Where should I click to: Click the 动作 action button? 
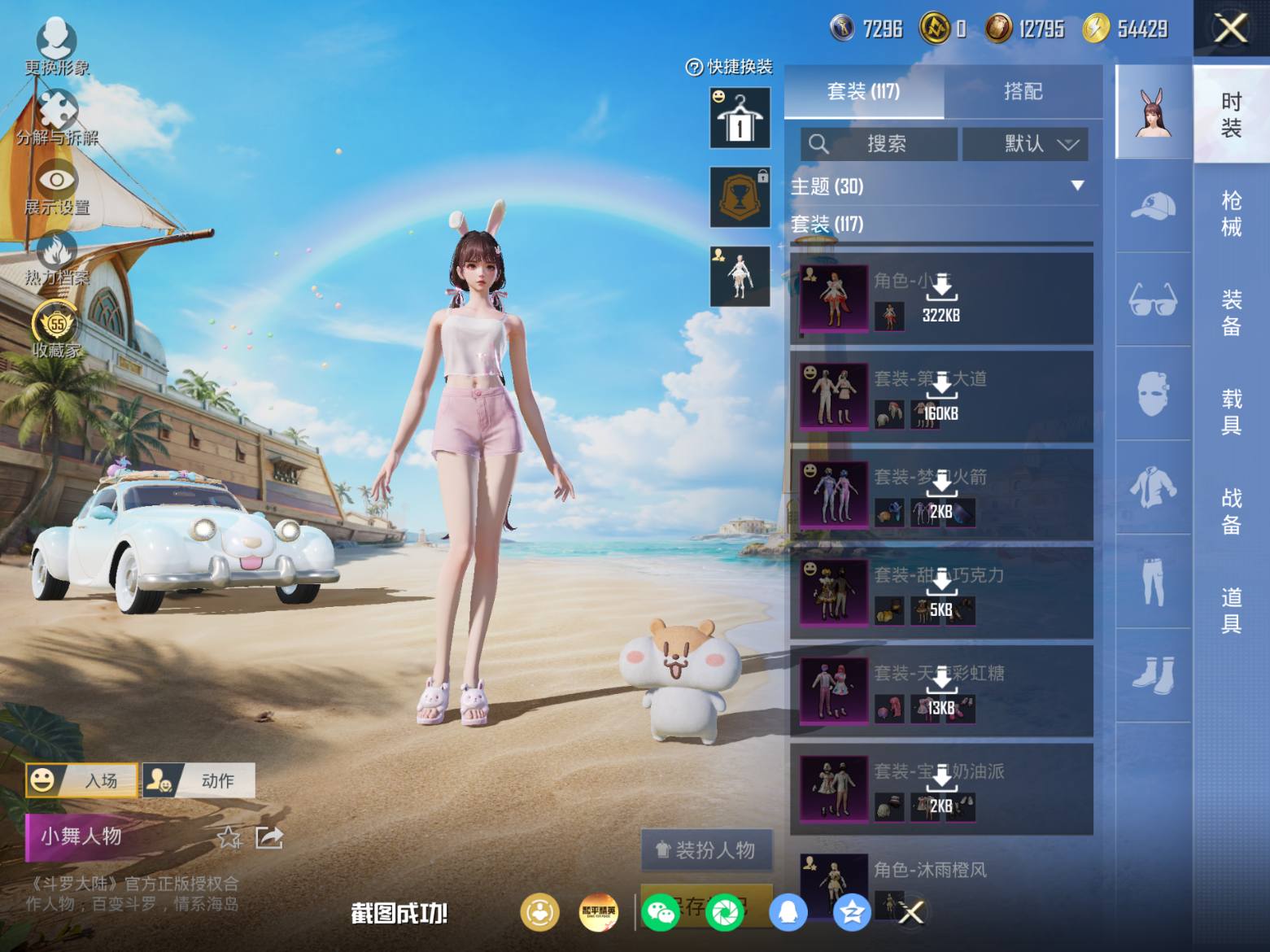point(199,780)
